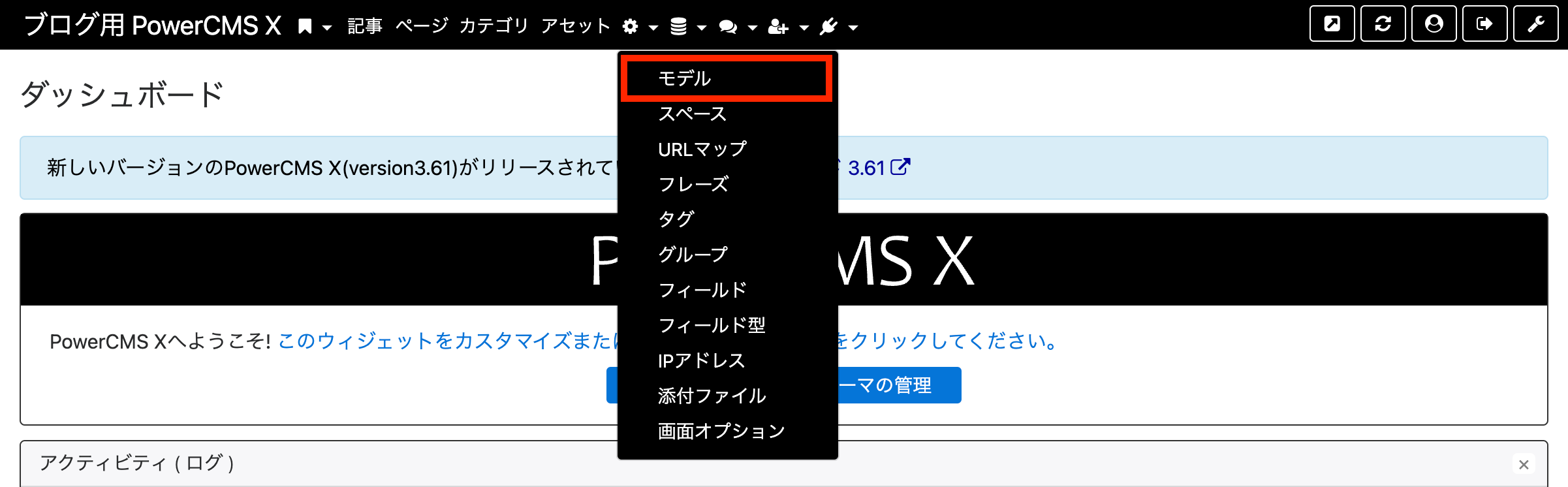Viewport: 1568px width, 487px height.
Task: Select フレーズ in the dropdown menu
Action: (728, 184)
